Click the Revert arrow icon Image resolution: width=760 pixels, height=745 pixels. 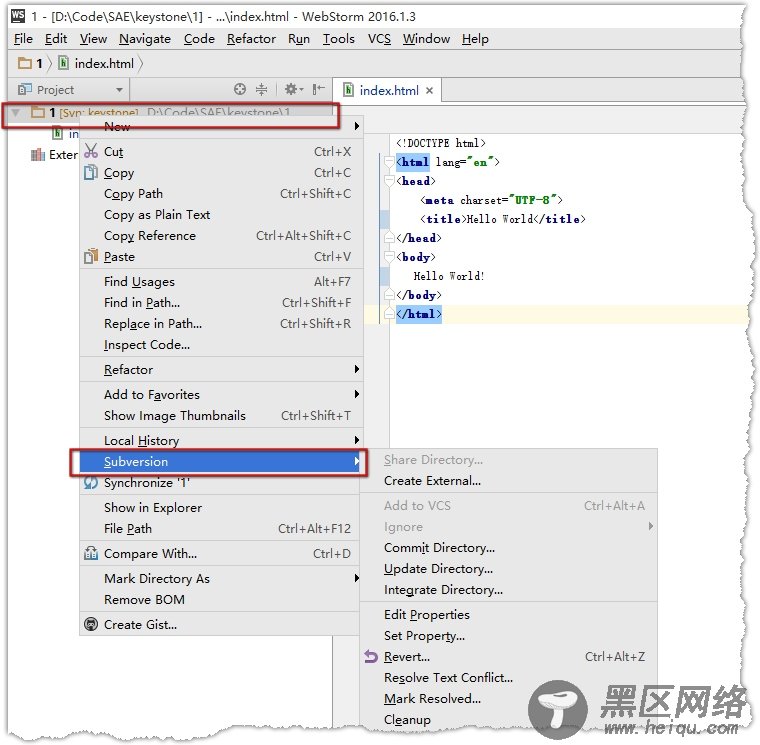(x=371, y=656)
